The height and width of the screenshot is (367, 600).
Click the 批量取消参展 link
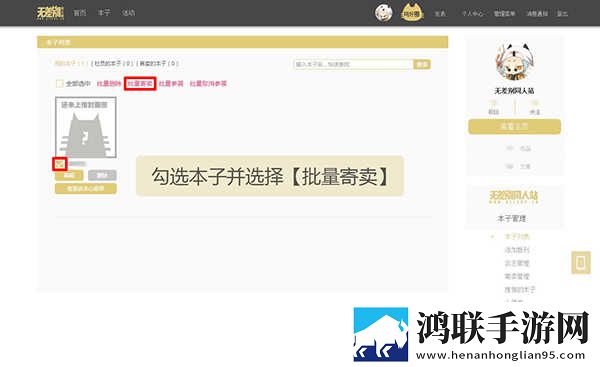pyautogui.click(x=208, y=83)
